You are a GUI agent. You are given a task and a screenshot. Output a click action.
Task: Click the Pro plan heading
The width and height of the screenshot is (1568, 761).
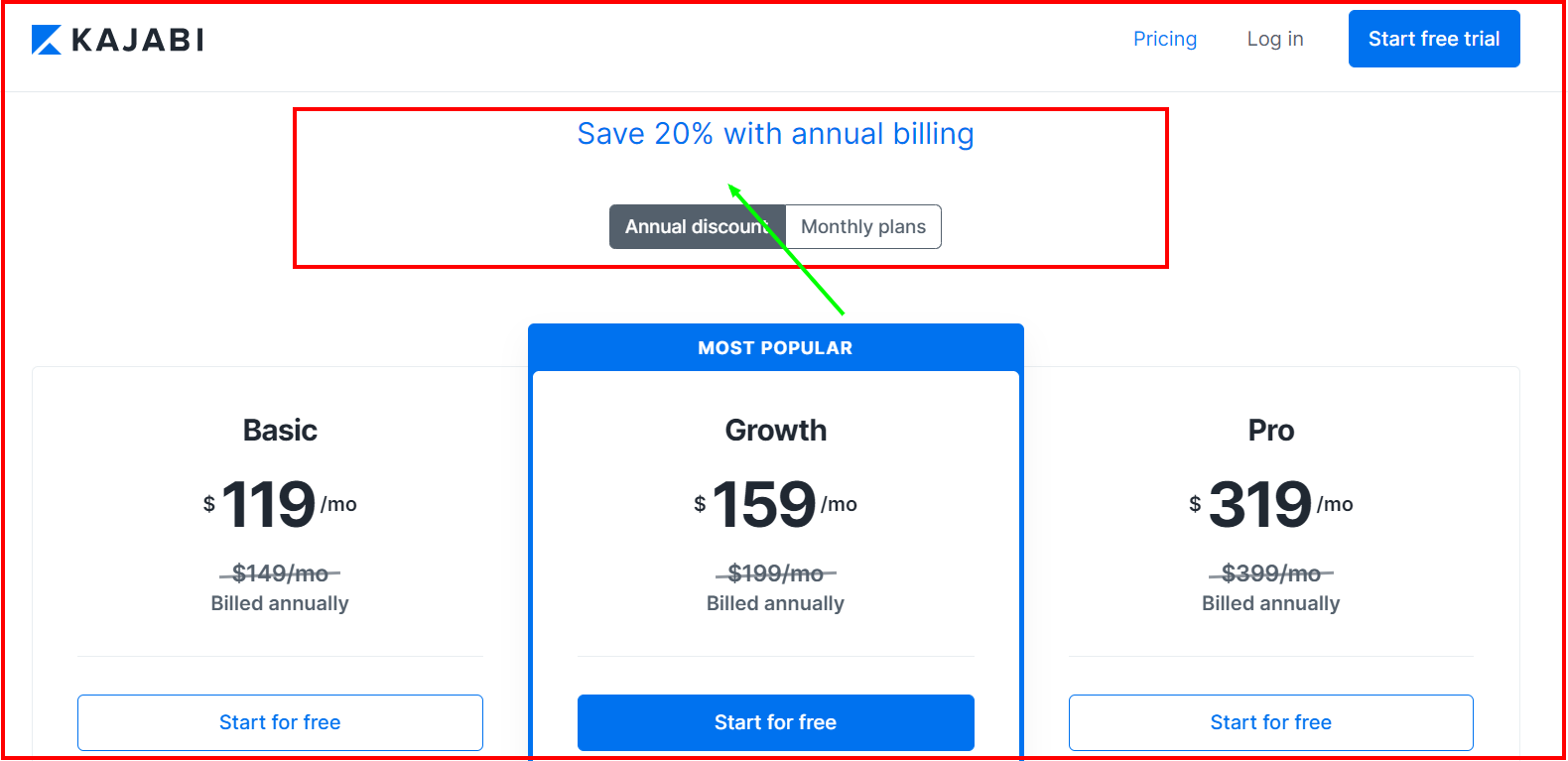pyautogui.click(x=1271, y=430)
